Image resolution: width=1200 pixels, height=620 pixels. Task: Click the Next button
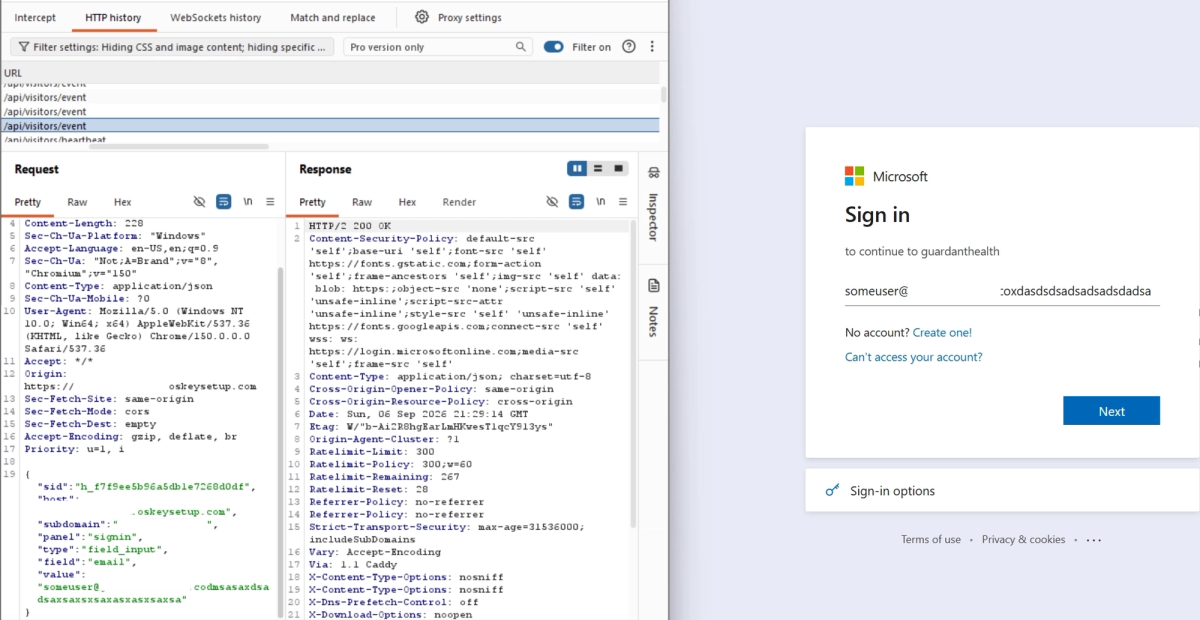1111,411
